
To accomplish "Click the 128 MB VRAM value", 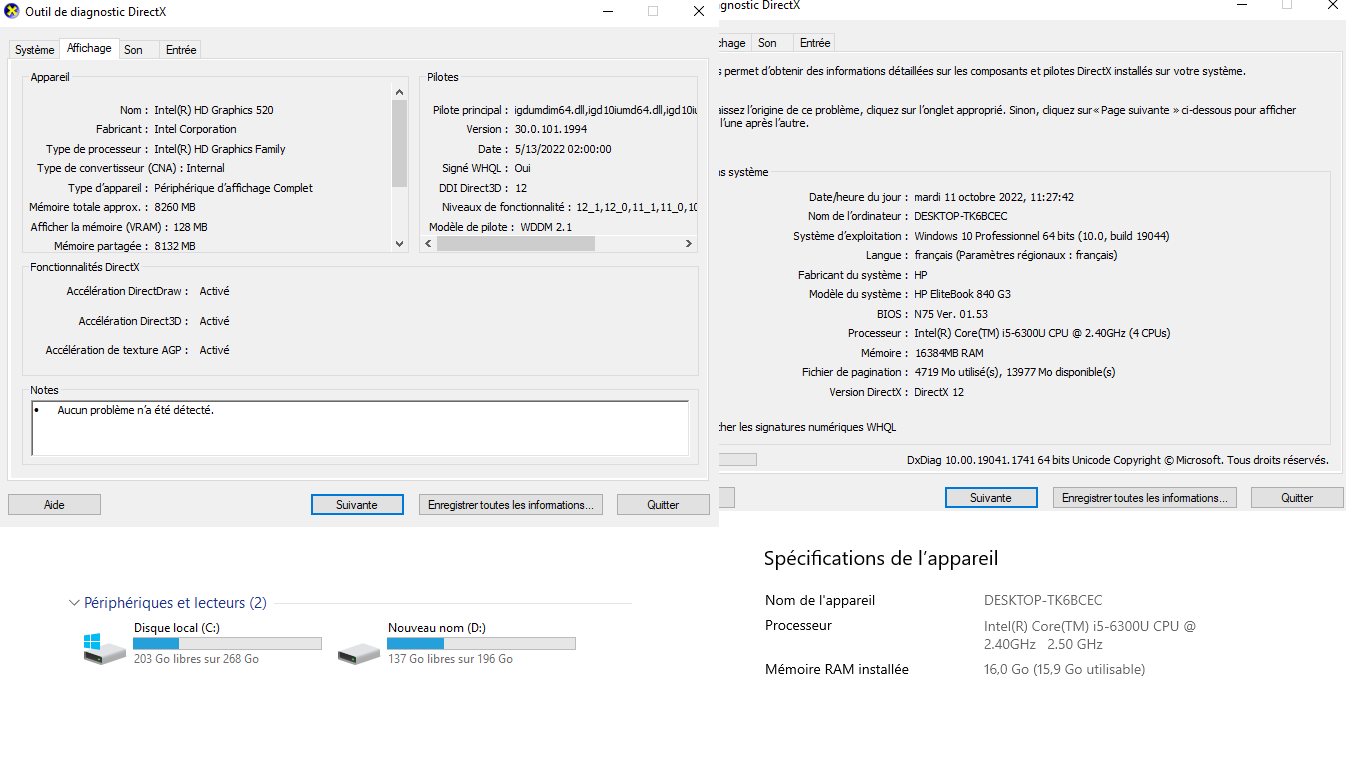I will click(x=190, y=227).
